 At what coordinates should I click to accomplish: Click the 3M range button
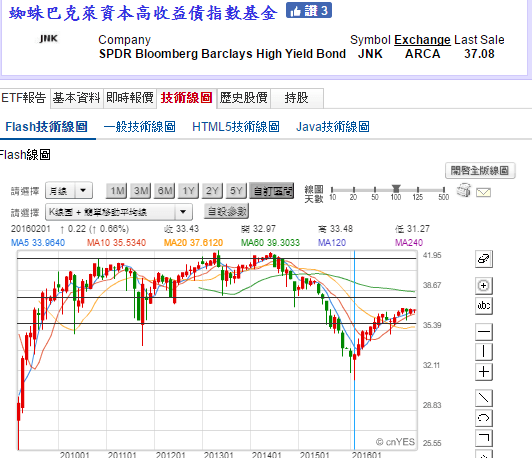(141, 191)
